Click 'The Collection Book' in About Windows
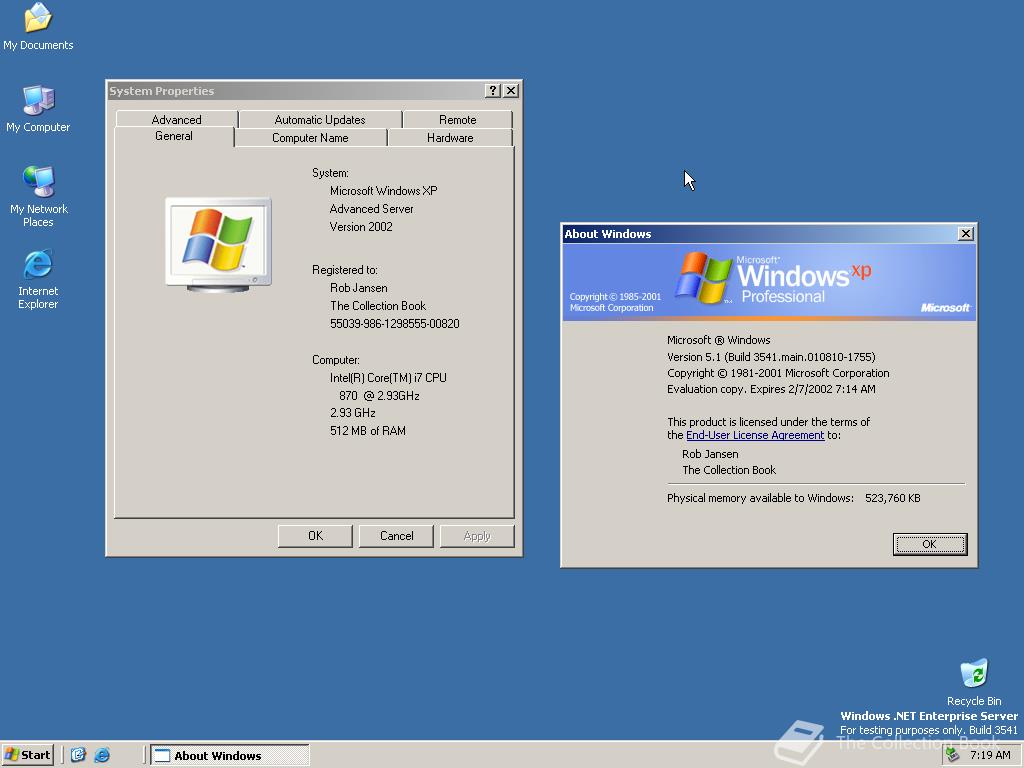The width and height of the screenshot is (1024, 768). point(729,470)
